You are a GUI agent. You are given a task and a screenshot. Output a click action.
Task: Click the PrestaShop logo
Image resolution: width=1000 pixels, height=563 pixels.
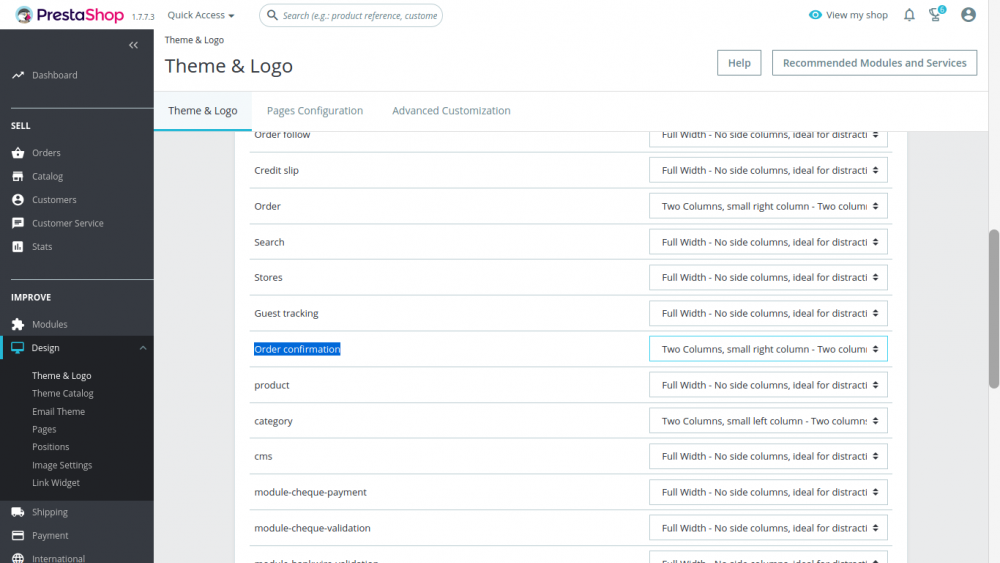[70, 15]
